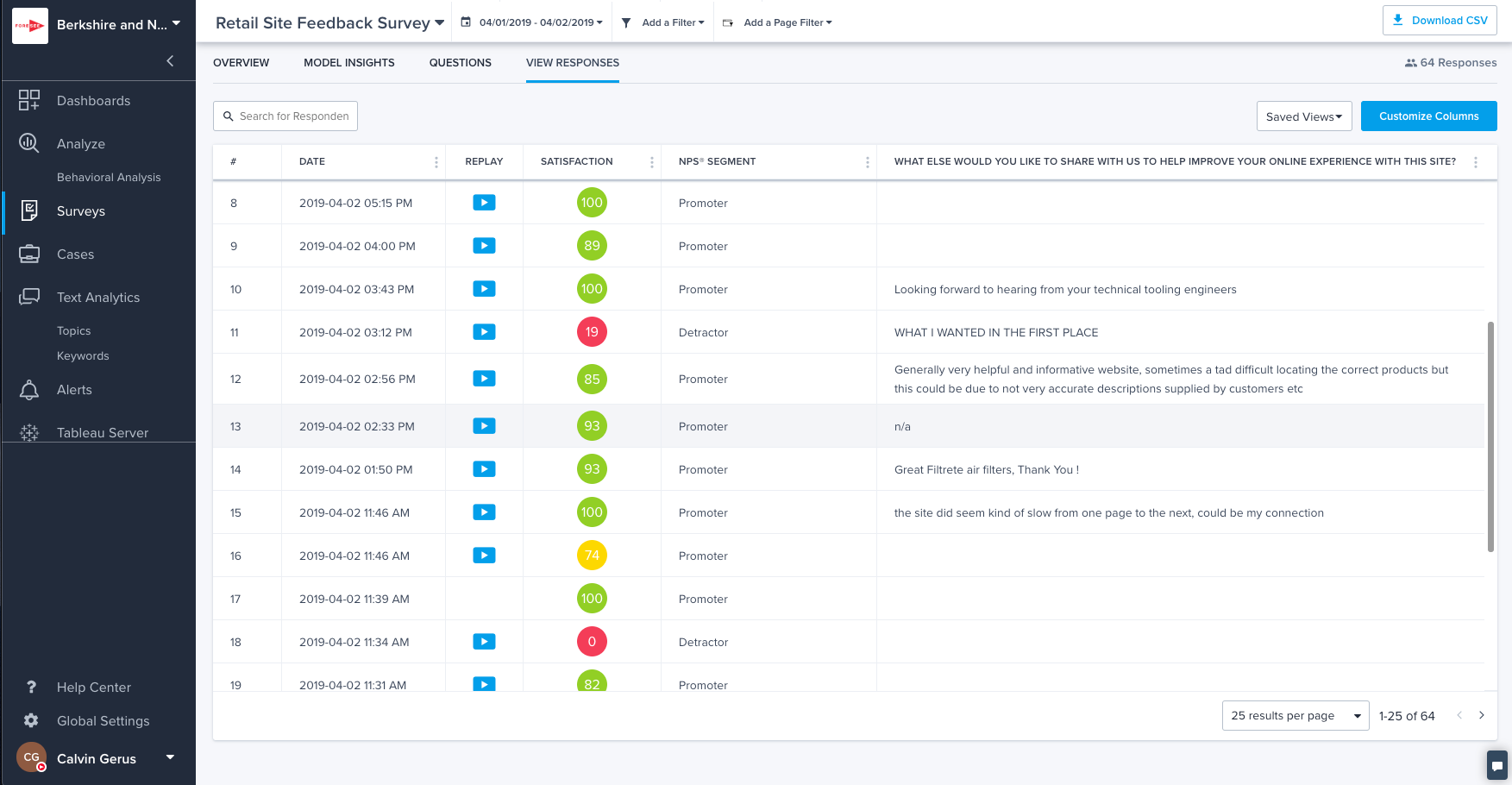
Task: Play the replay for response 11
Action: click(484, 332)
